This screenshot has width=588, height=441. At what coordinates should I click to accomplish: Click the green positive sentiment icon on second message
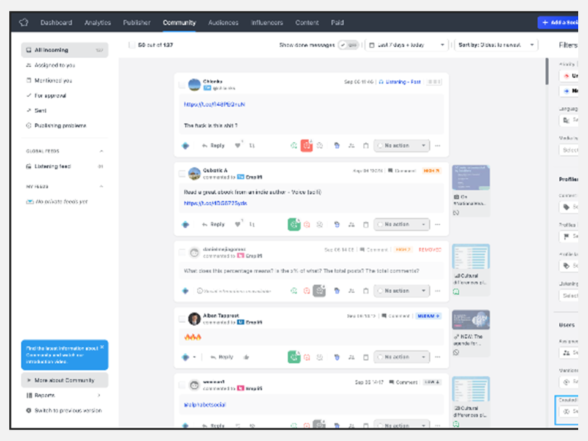pyautogui.click(x=294, y=224)
